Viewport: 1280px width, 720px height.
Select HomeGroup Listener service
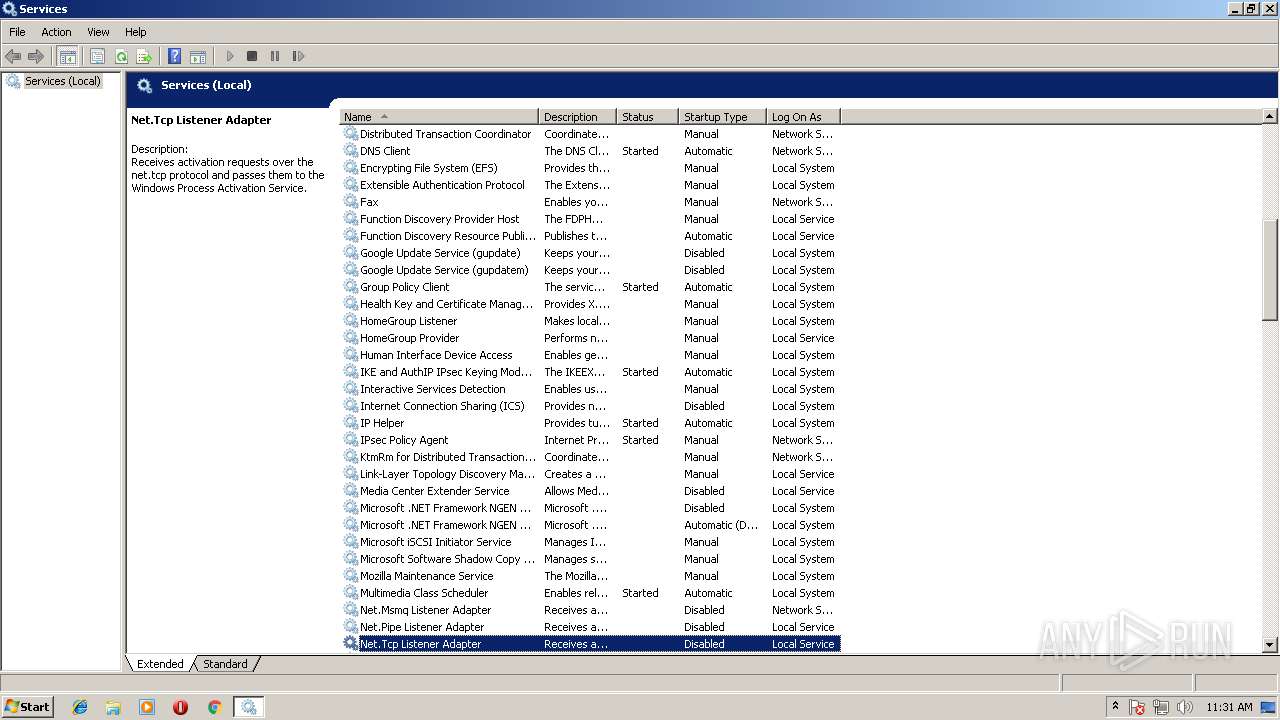tap(590, 321)
